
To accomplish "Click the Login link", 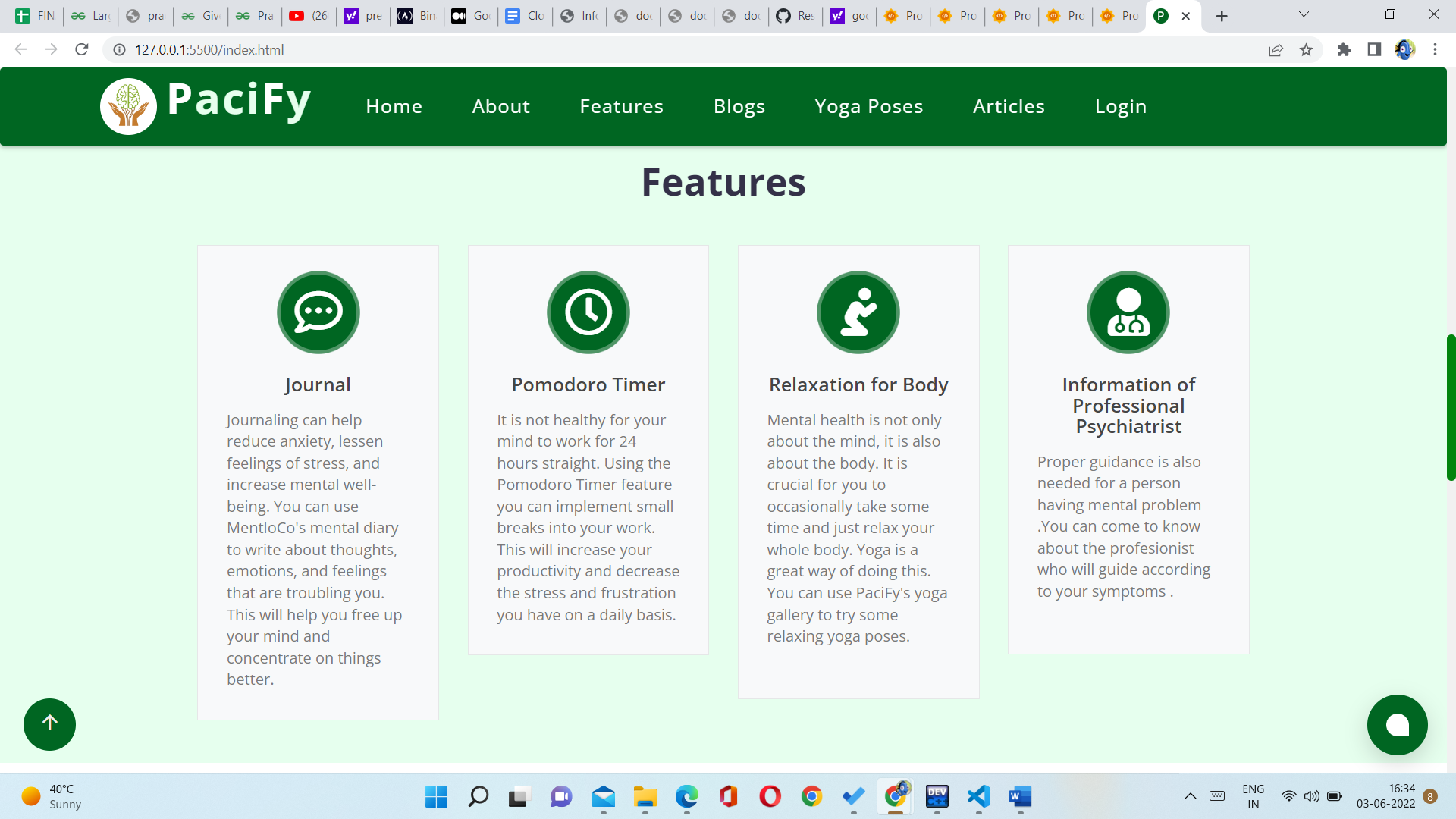I will point(1120,106).
